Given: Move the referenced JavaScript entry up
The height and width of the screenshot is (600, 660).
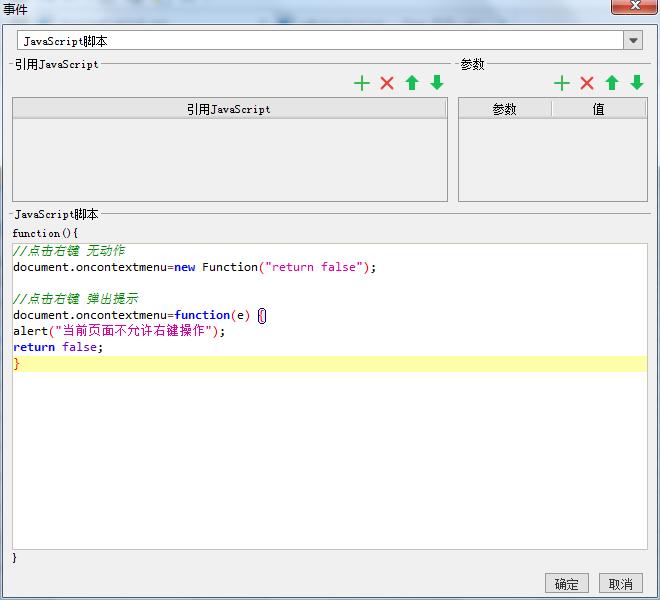Looking at the screenshot, I should (412, 83).
